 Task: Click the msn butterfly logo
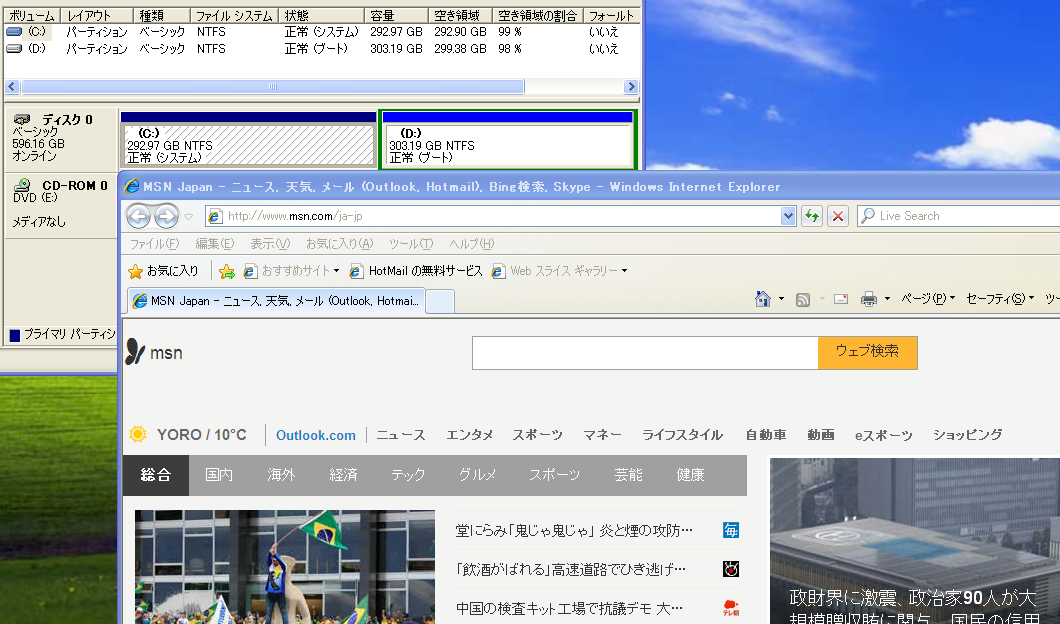(x=154, y=352)
